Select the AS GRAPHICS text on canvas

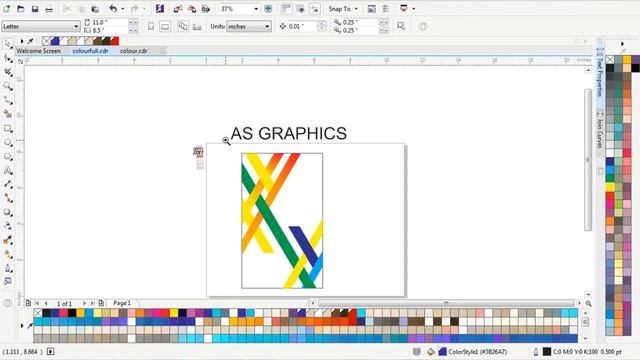289,133
